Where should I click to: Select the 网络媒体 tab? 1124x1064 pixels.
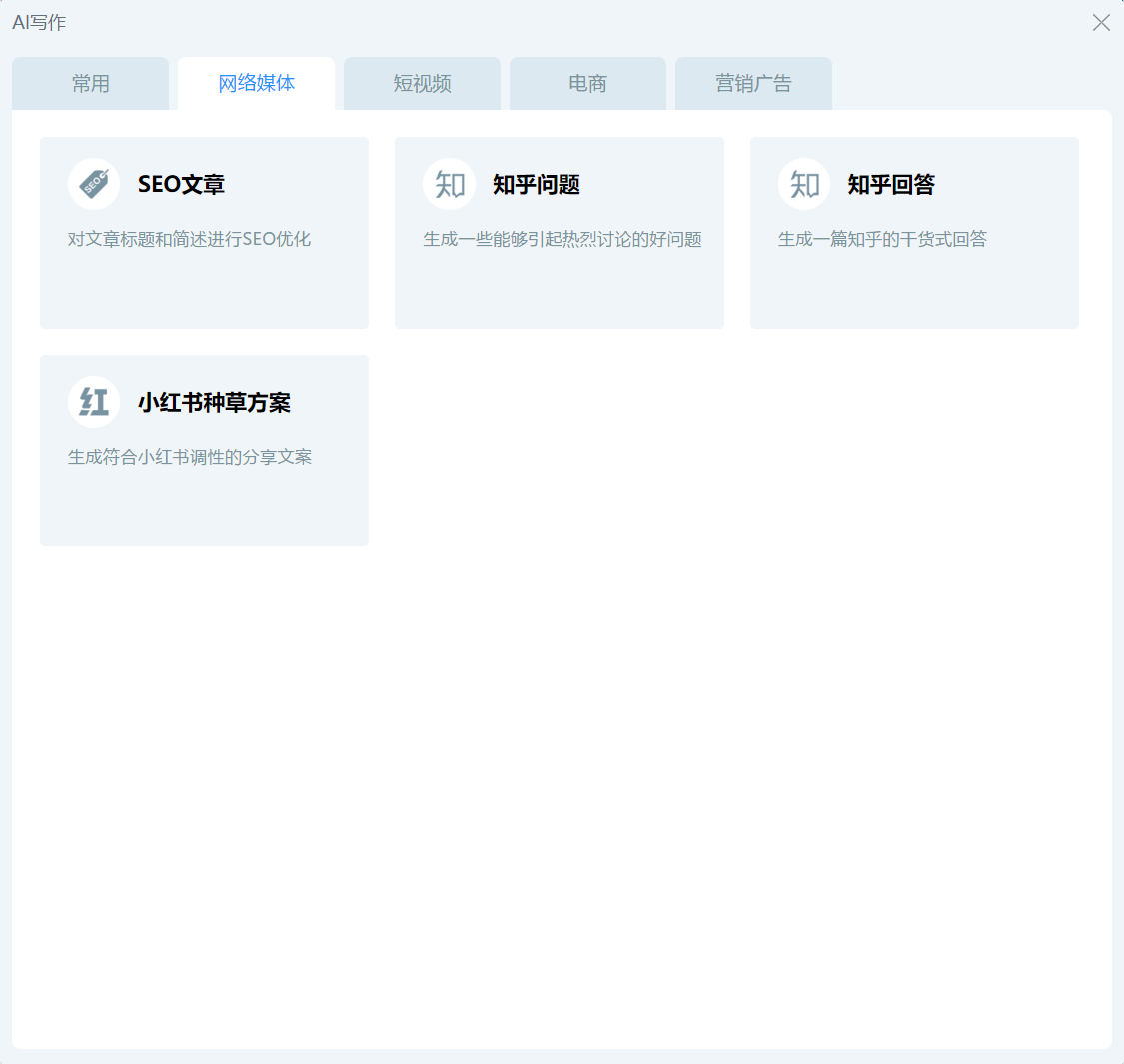(256, 84)
